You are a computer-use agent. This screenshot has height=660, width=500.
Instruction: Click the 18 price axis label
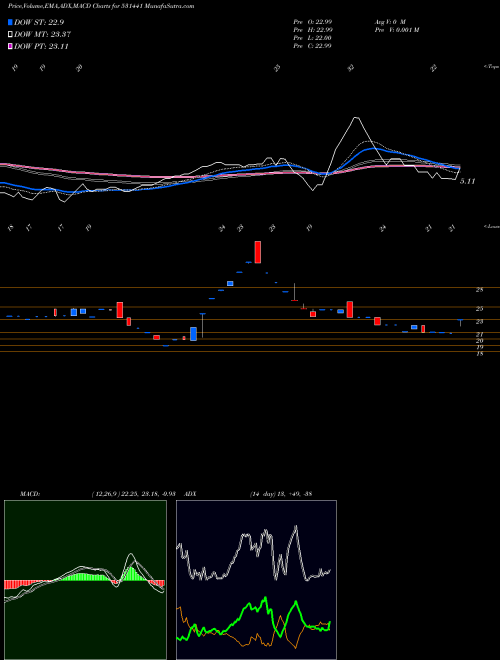(479, 354)
